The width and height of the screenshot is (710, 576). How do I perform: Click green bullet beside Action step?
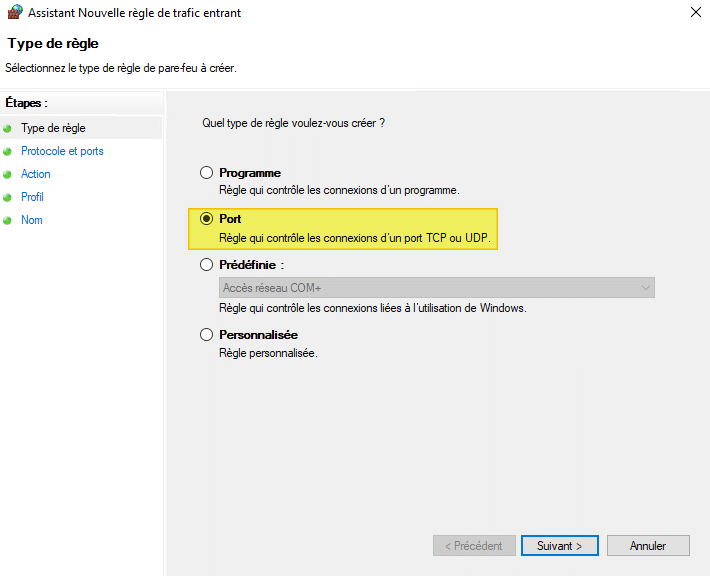click(x=8, y=175)
